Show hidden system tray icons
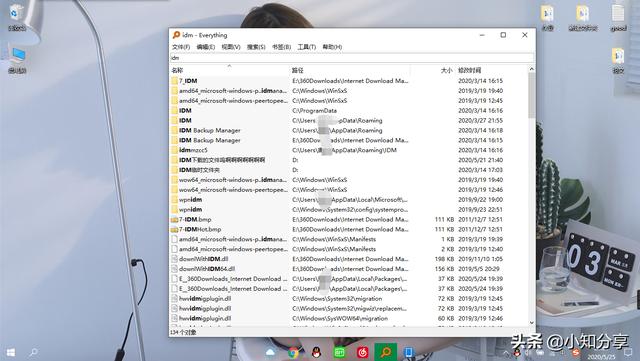Image resolution: width=640 pixels, height=361 pixels. point(506,352)
